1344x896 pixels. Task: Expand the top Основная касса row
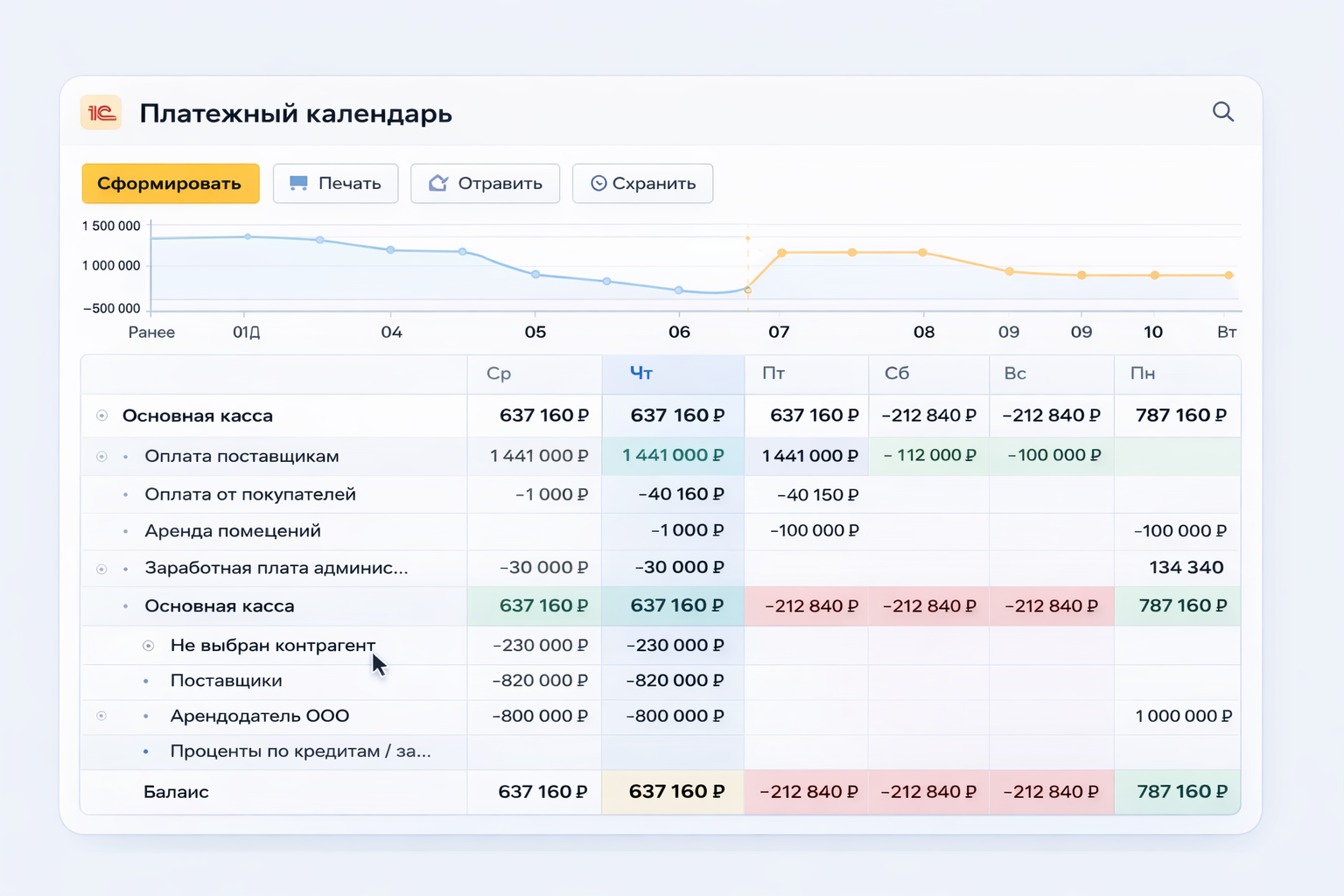[x=102, y=416]
